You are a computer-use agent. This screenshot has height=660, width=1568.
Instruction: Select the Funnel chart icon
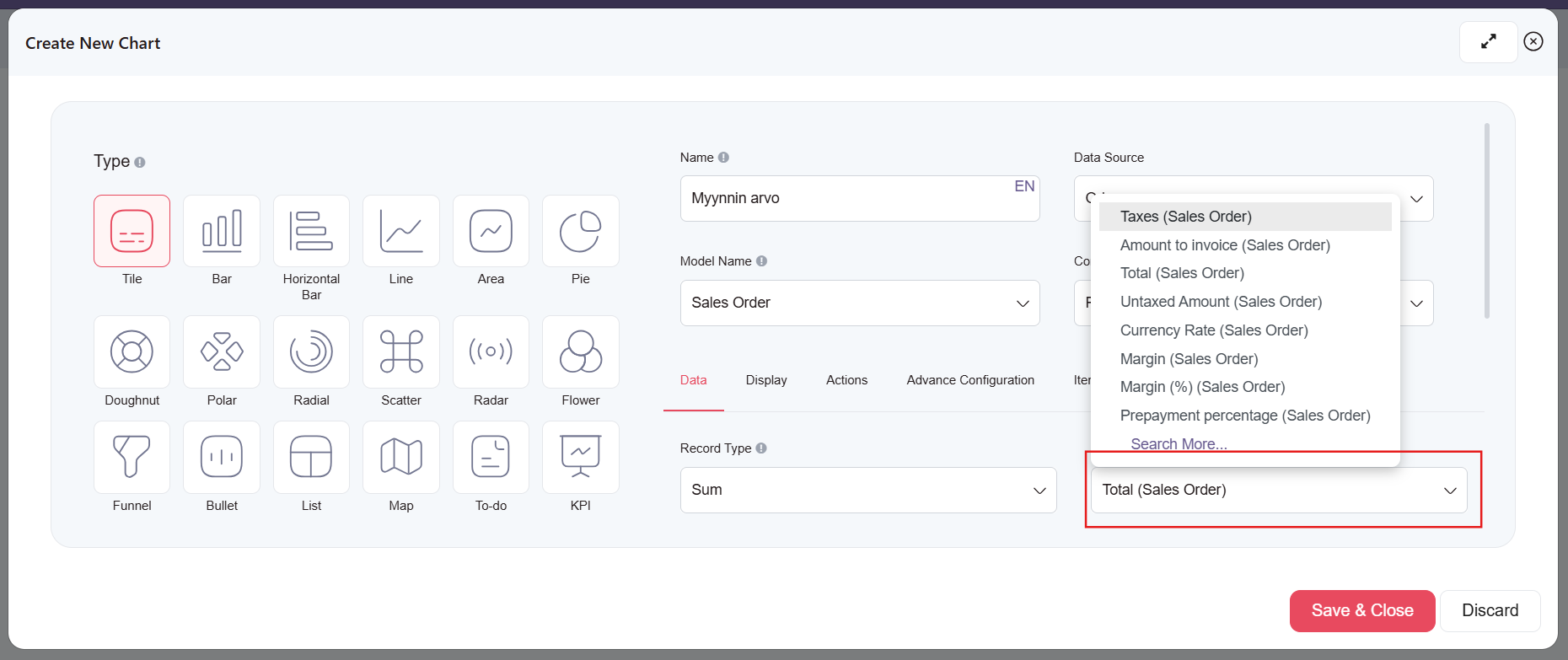[132, 457]
